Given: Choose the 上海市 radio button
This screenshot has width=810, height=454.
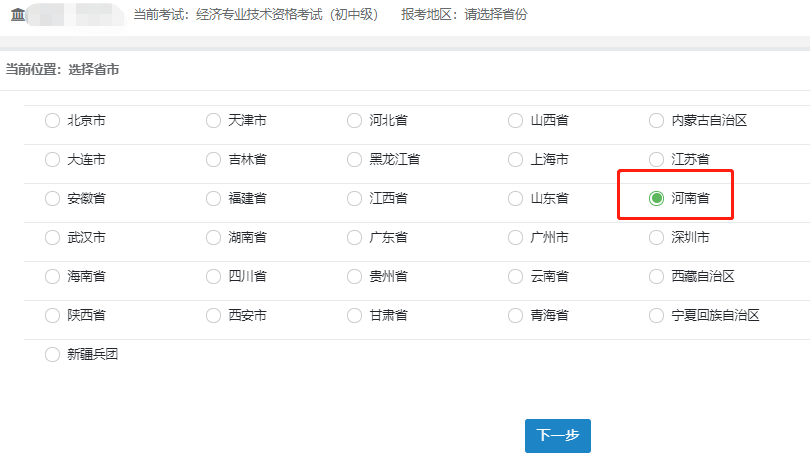Looking at the screenshot, I should pos(515,160).
